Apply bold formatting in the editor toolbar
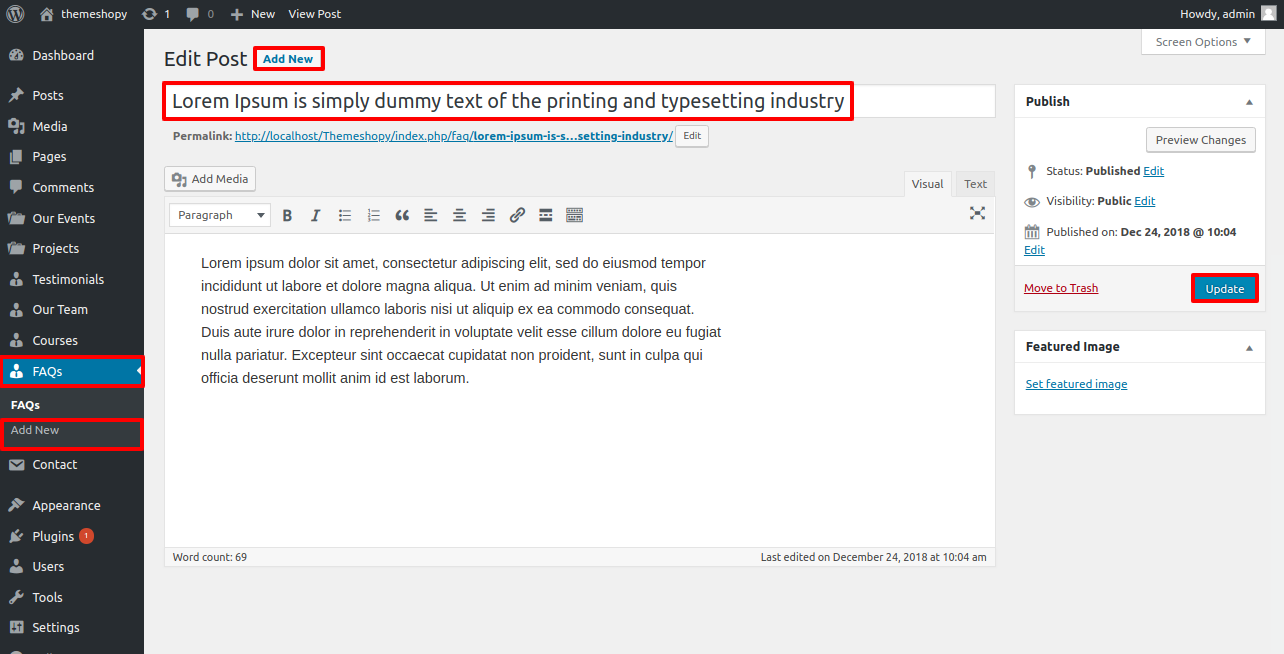The width and height of the screenshot is (1284, 654). click(287, 215)
